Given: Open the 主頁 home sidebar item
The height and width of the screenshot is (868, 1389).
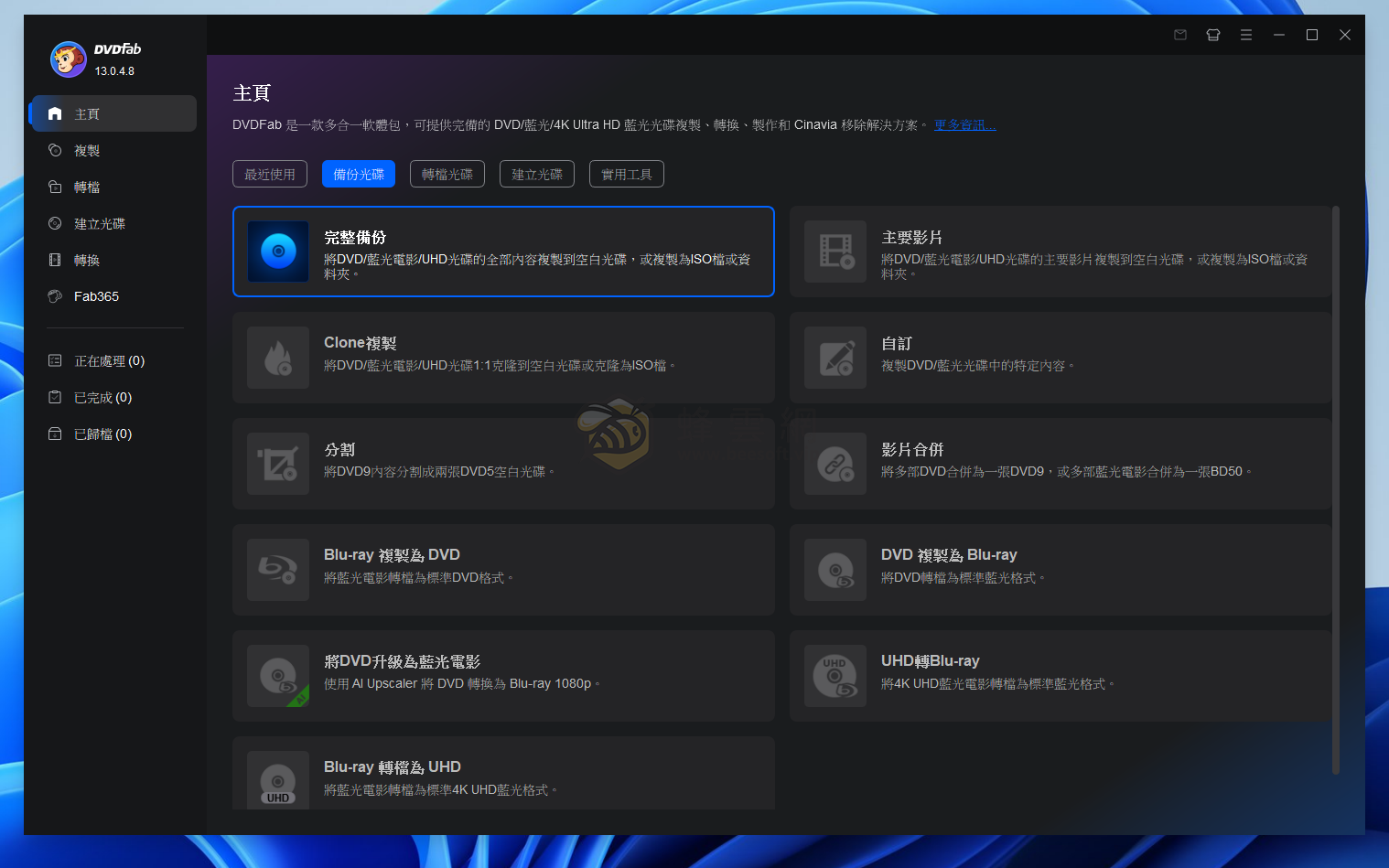Looking at the screenshot, I should (x=114, y=113).
